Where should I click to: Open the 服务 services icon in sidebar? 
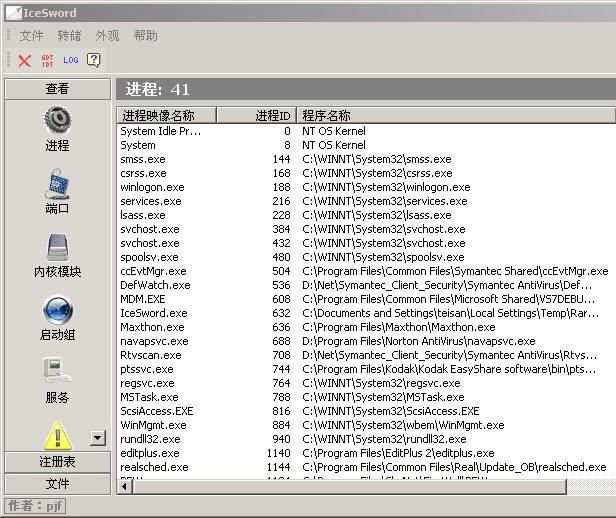click(x=57, y=373)
